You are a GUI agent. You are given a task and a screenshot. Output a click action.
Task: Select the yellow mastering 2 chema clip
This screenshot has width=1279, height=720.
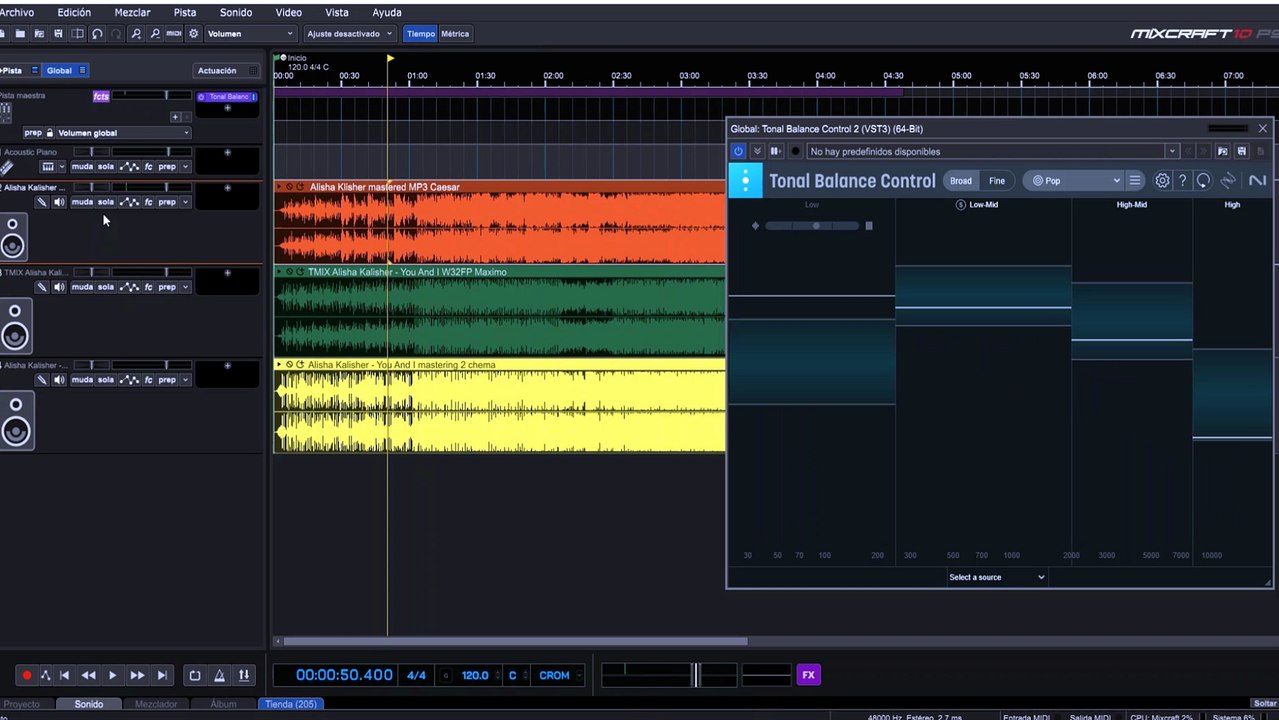[x=500, y=406]
